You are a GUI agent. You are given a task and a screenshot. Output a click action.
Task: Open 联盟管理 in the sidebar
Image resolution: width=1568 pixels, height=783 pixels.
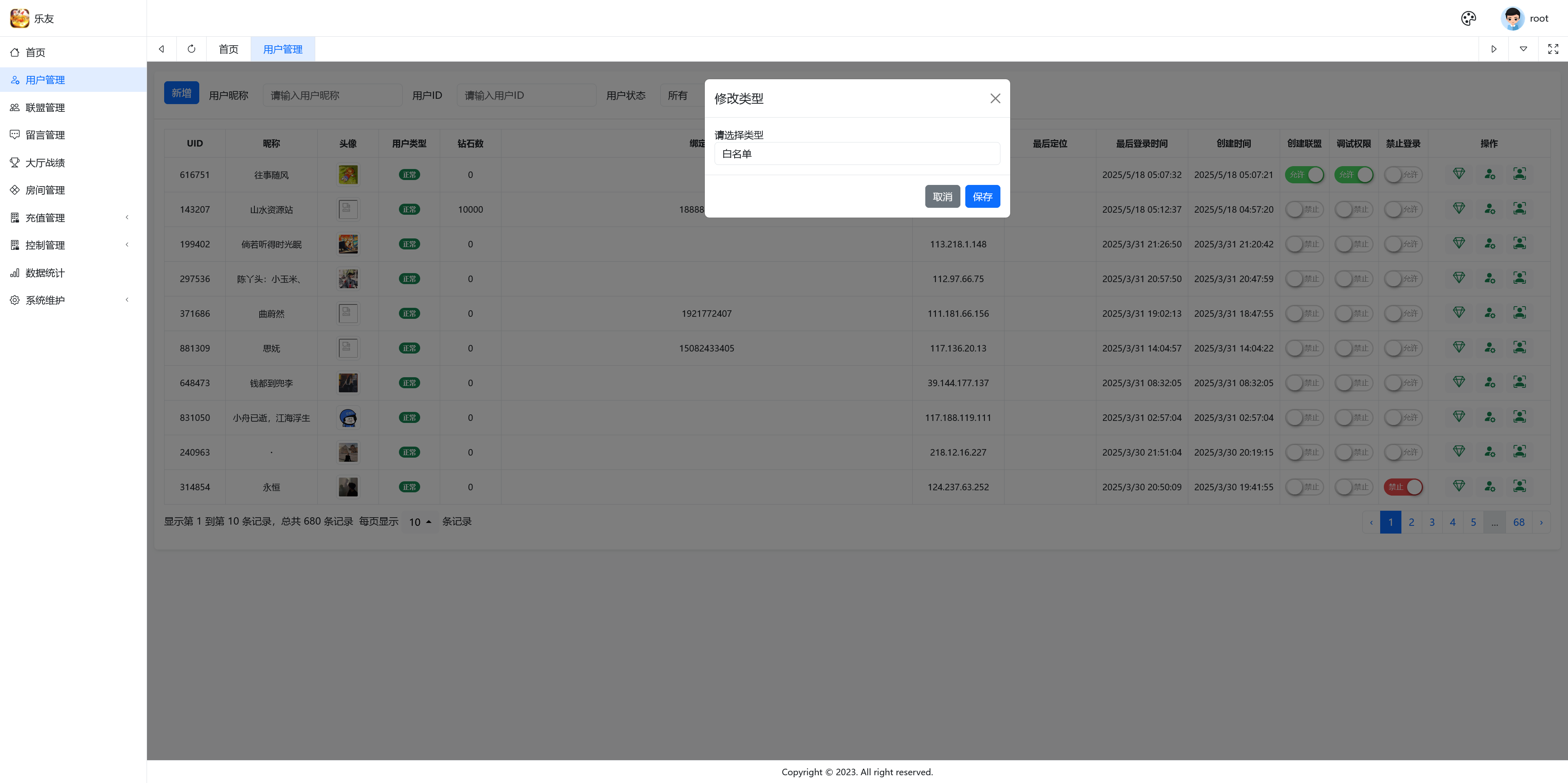click(45, 108)
